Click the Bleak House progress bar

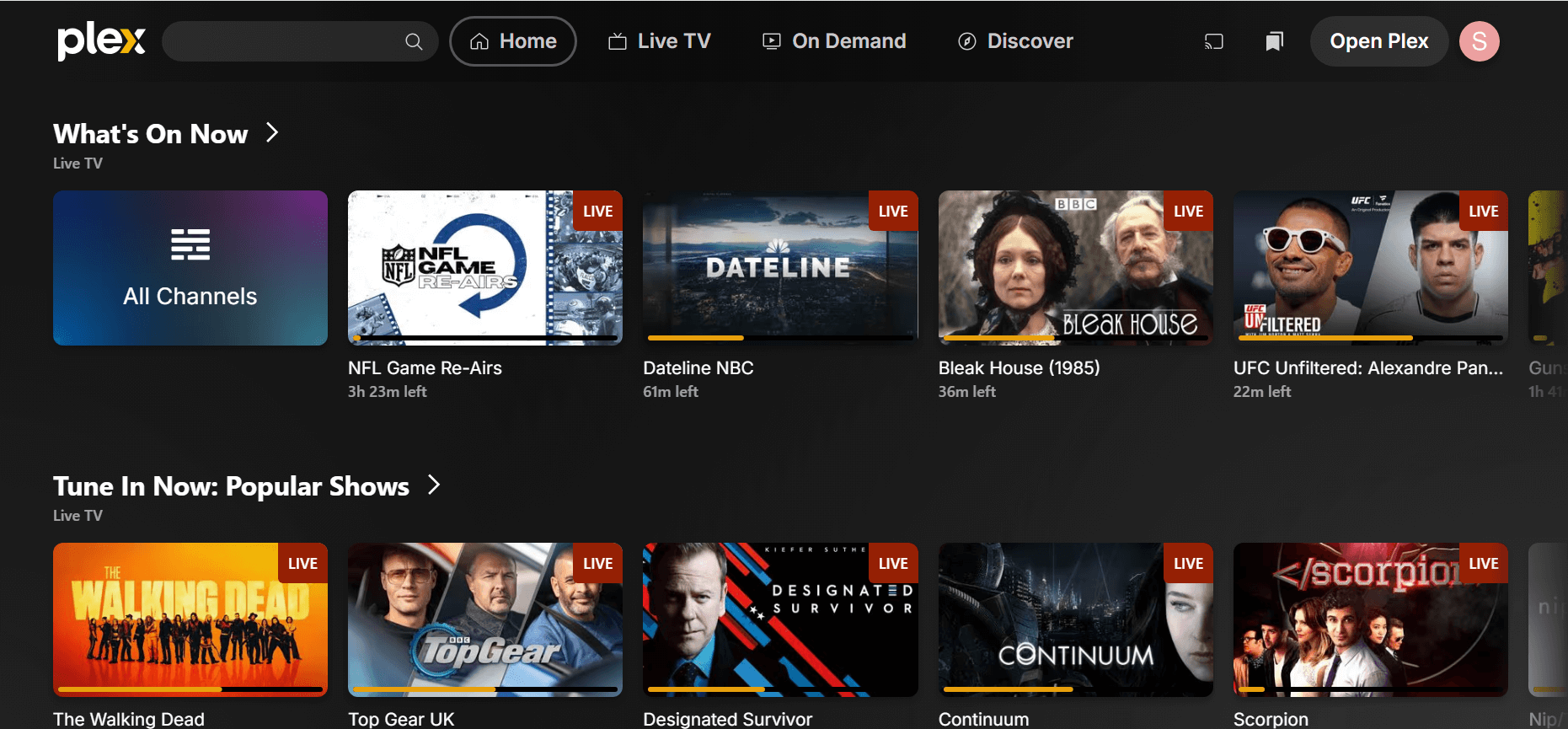click(x=1075, y=338)
